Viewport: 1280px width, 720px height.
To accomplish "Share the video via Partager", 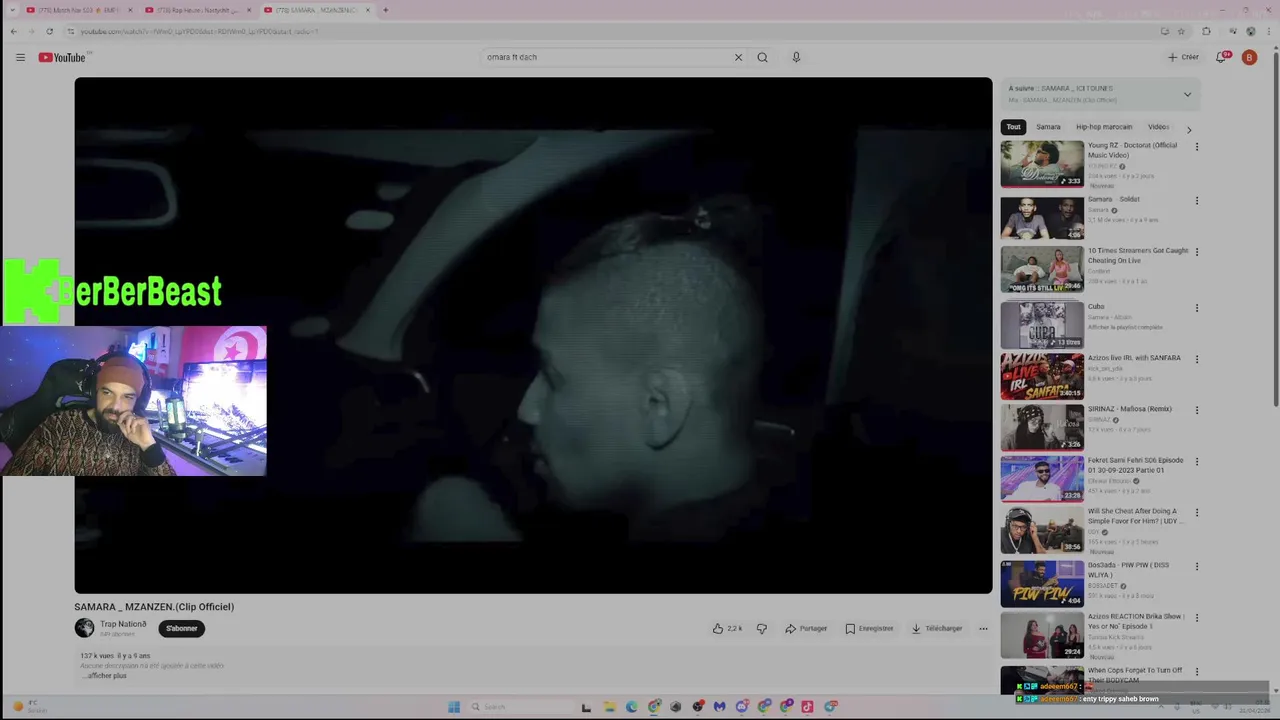I will click(x=806, y=628).
